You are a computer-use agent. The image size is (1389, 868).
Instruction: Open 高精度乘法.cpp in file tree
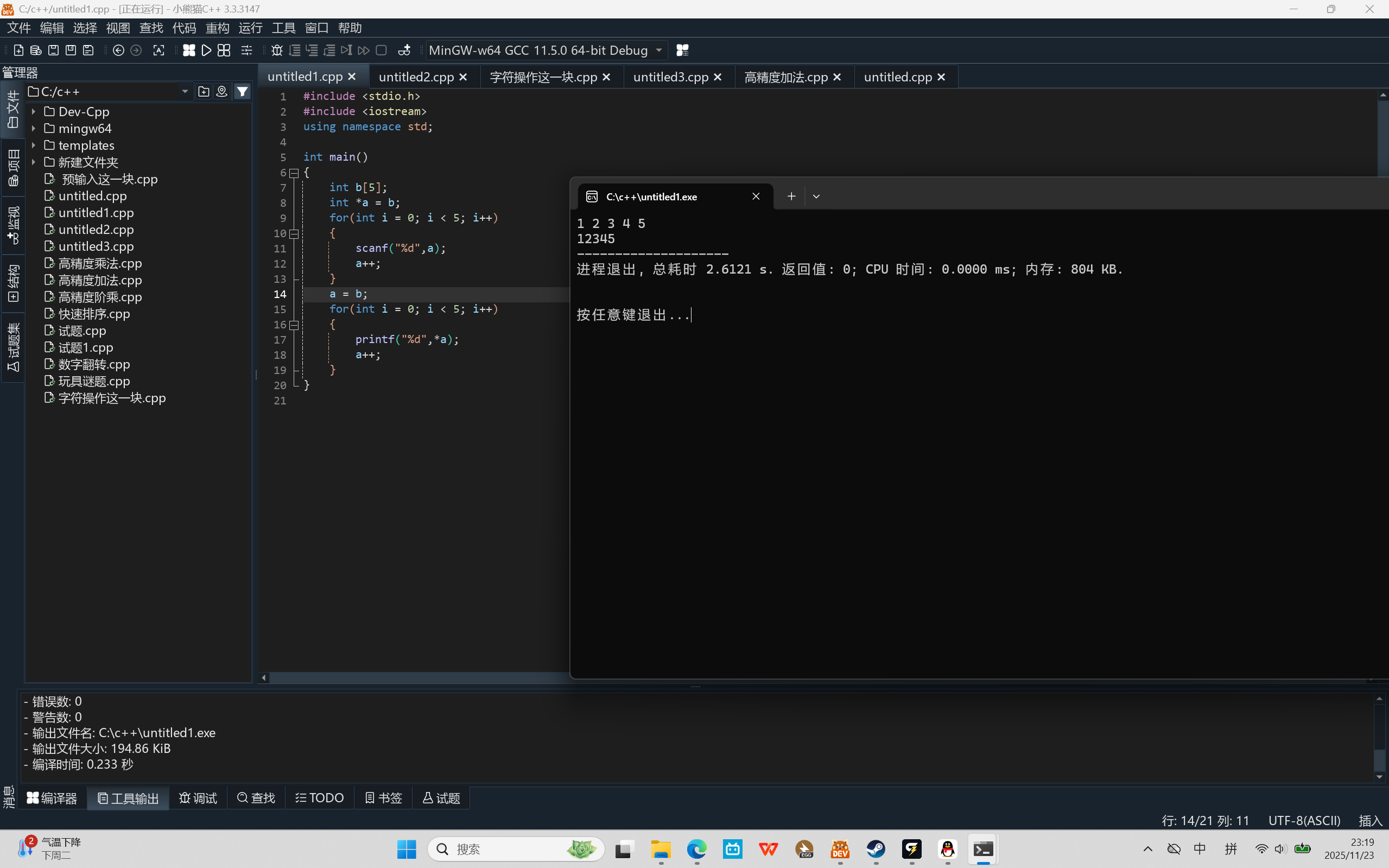[x=100, y=263]
